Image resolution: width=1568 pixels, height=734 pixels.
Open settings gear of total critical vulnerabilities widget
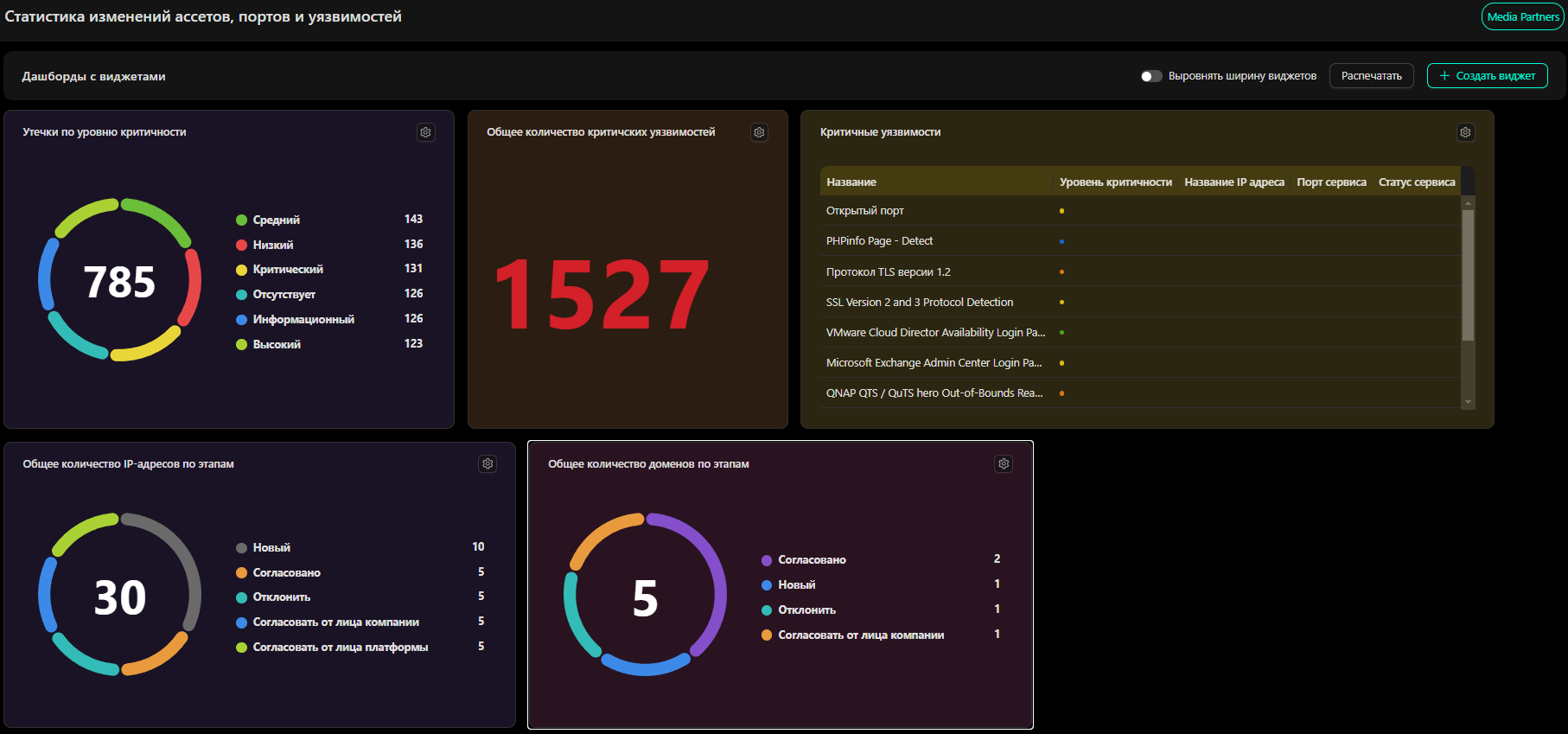click(759, 132)
